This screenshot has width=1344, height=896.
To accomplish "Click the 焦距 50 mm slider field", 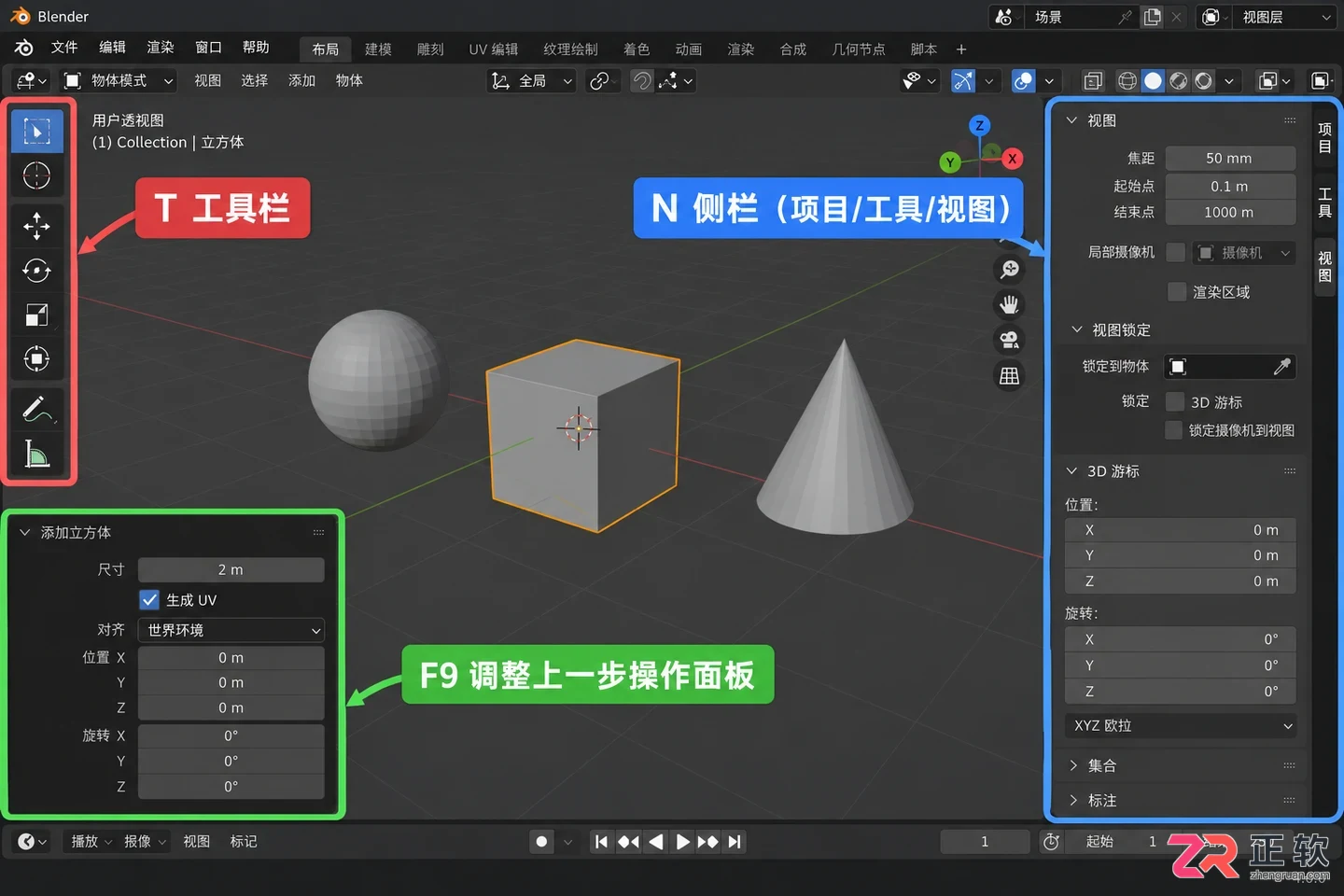I will pos(1230,159).
